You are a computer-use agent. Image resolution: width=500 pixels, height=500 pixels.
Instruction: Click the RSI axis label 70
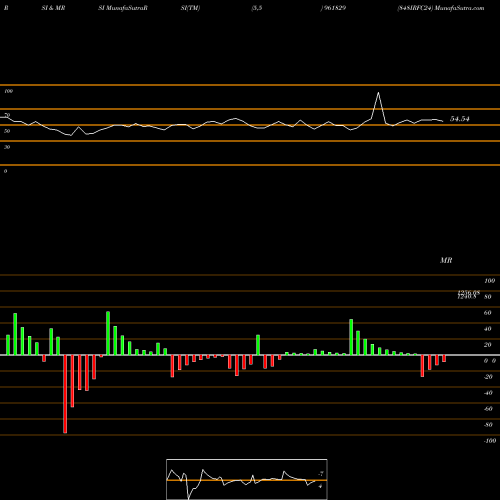(x=7, y=115)
